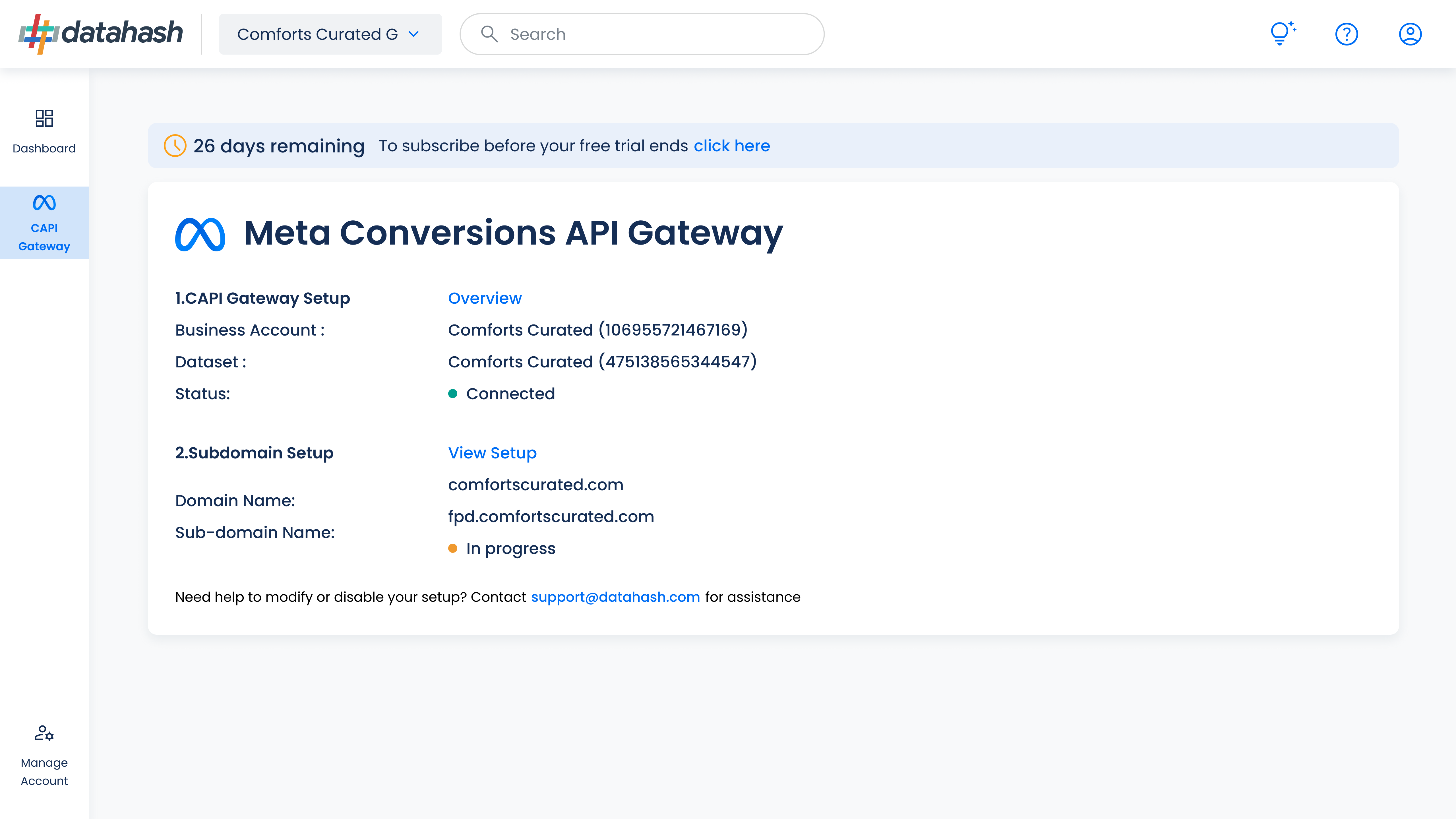Click the 'Dataset :' label
The image size is (1456, 819).
point(210,362)
